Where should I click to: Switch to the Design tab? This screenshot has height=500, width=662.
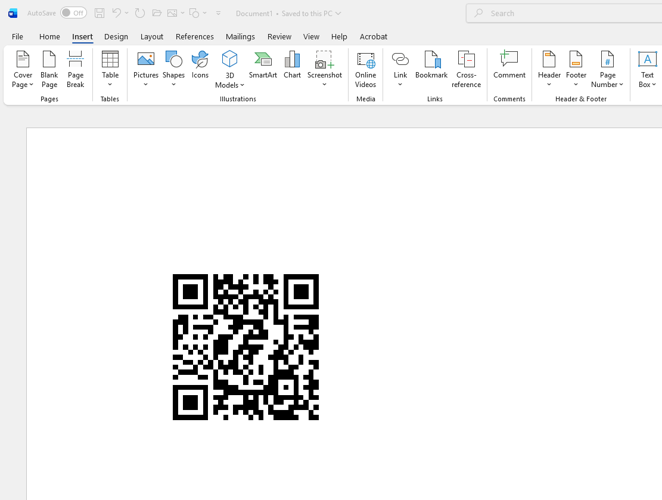coord(116,37)
